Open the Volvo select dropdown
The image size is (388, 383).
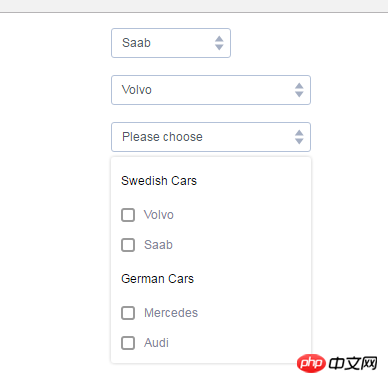211,90
